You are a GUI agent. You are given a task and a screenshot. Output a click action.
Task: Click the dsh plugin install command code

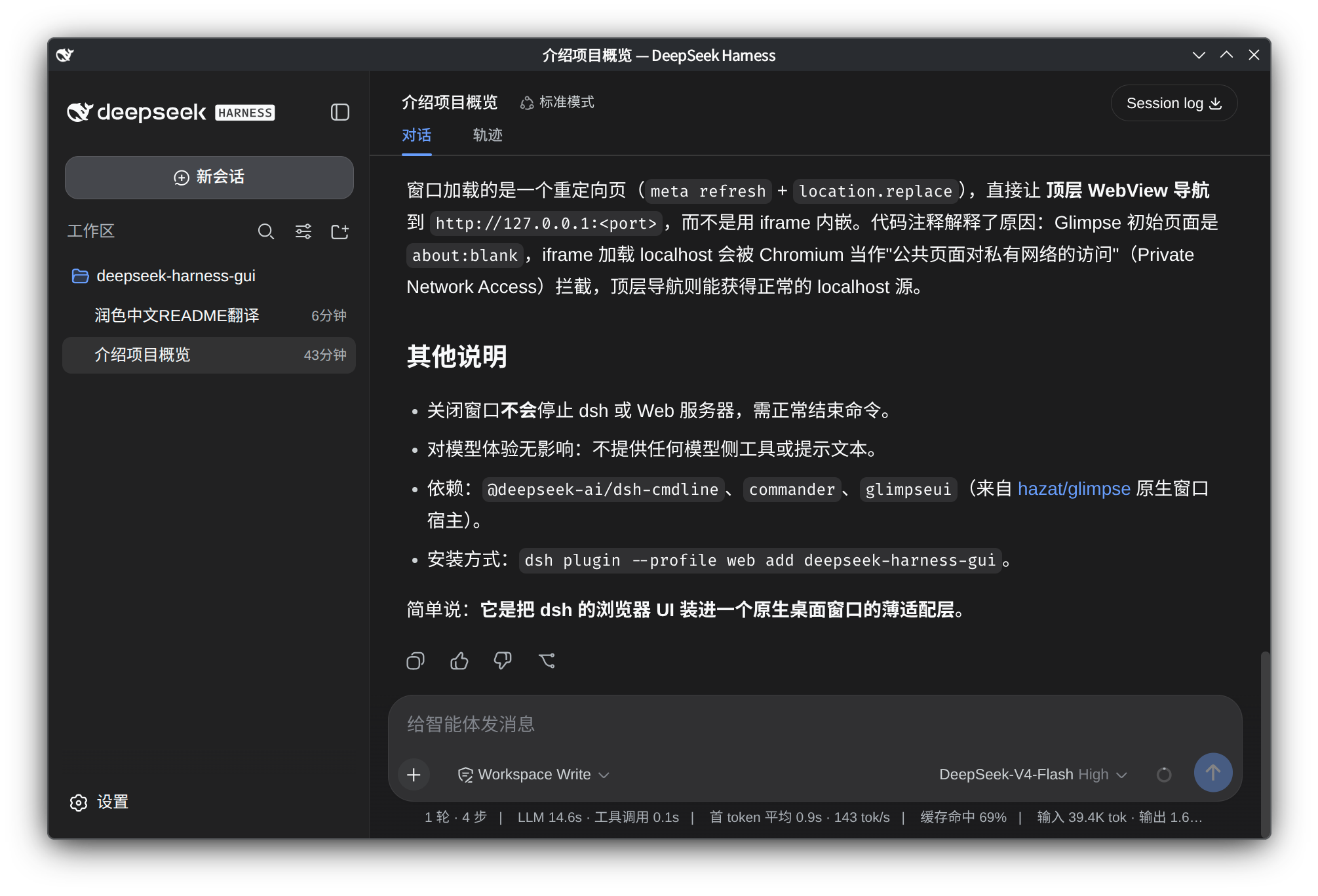(760, 560)
